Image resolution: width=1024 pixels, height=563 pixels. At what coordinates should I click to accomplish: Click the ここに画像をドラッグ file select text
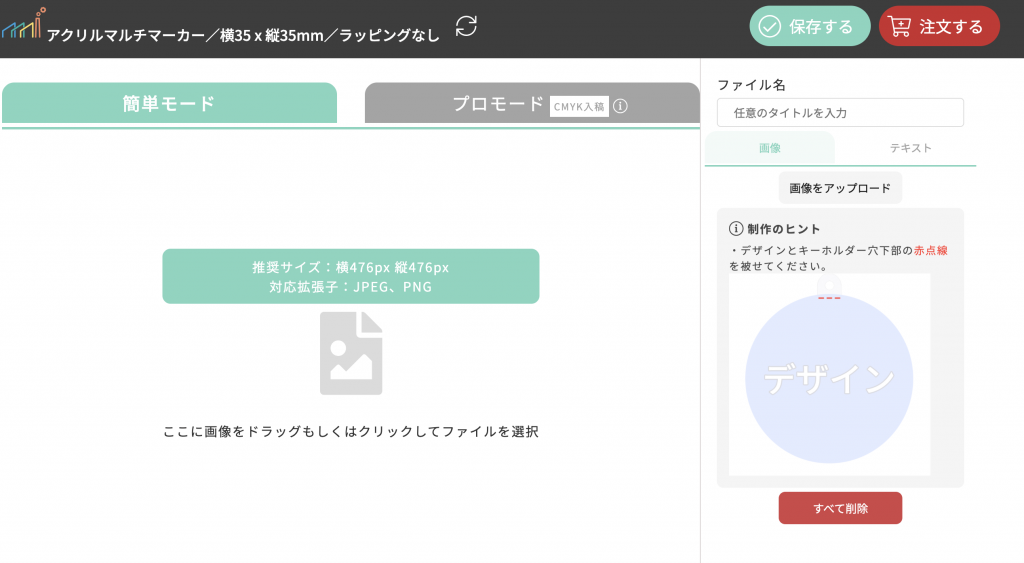350,432
